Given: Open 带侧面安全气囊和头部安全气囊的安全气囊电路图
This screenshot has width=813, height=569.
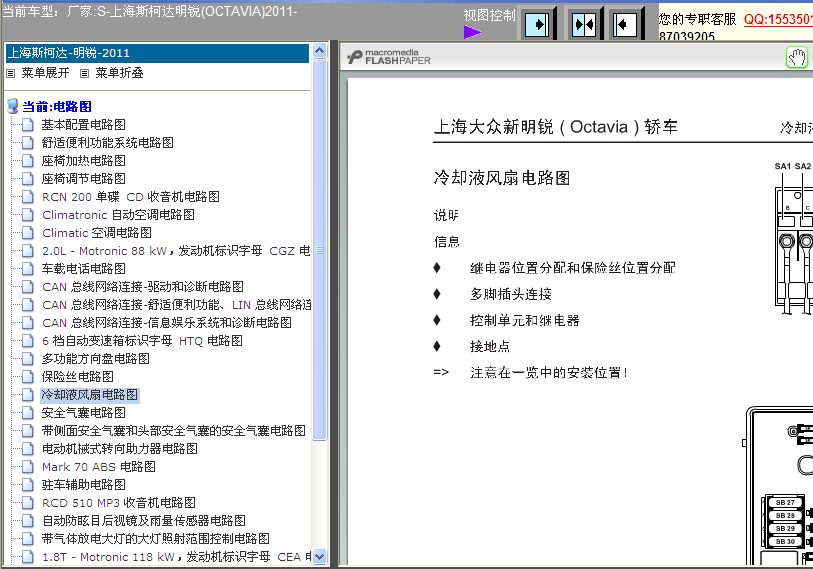Looking at the screenshot, I should [x=174, y=431].
